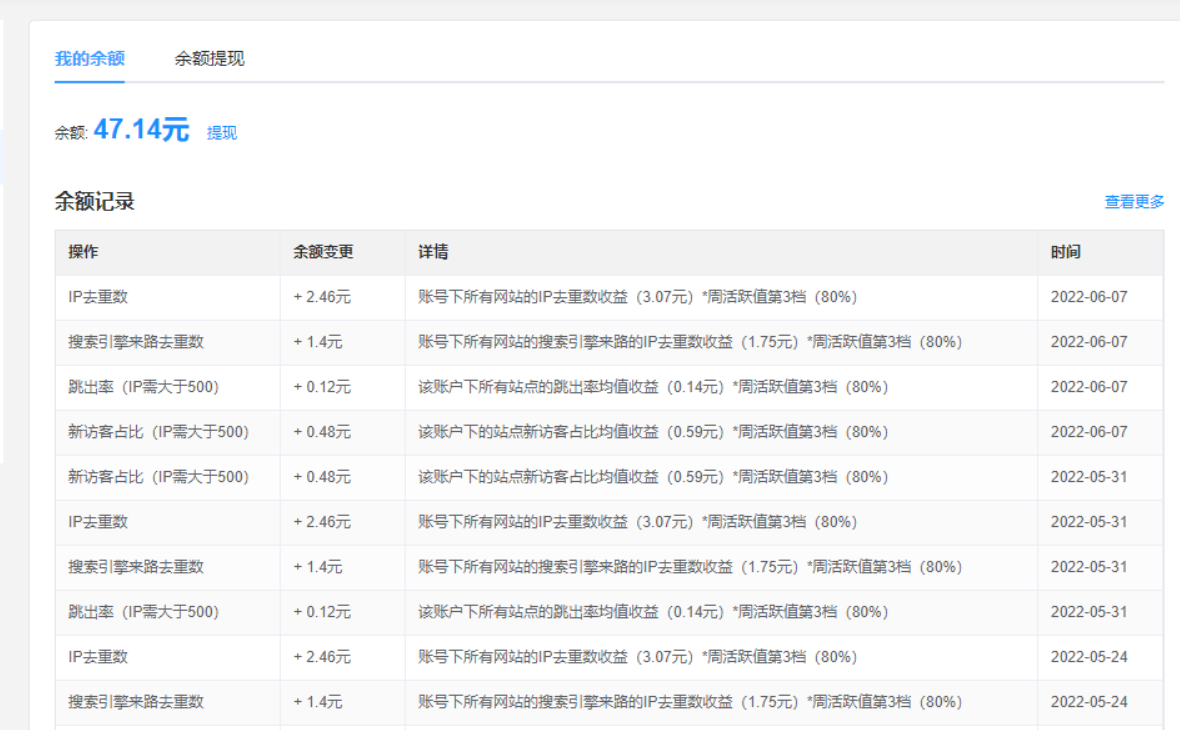Open the 余额提现 tab
This screenshot has height=730, width=1180.
click(x=209, y=59)
